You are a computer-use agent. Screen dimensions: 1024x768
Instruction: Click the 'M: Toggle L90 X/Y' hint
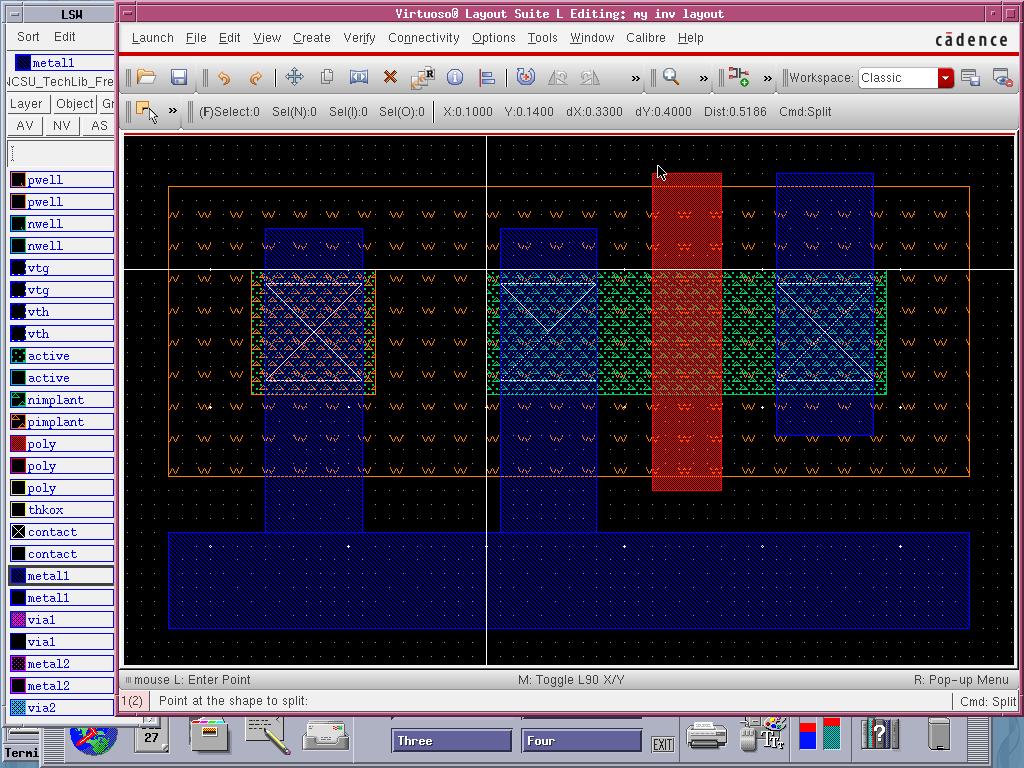pyautogui.click(x=571, y=680)
